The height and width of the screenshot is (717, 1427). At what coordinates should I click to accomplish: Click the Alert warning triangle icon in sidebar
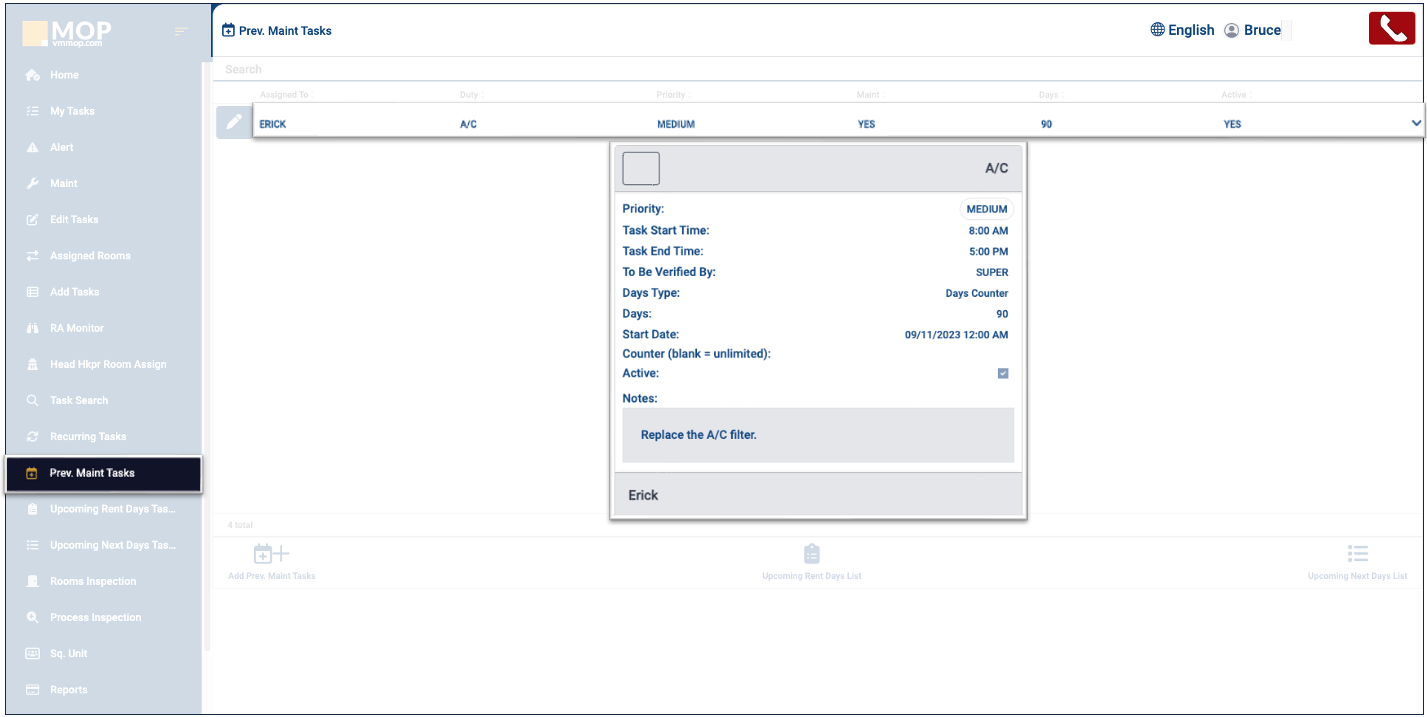[32, 147]
